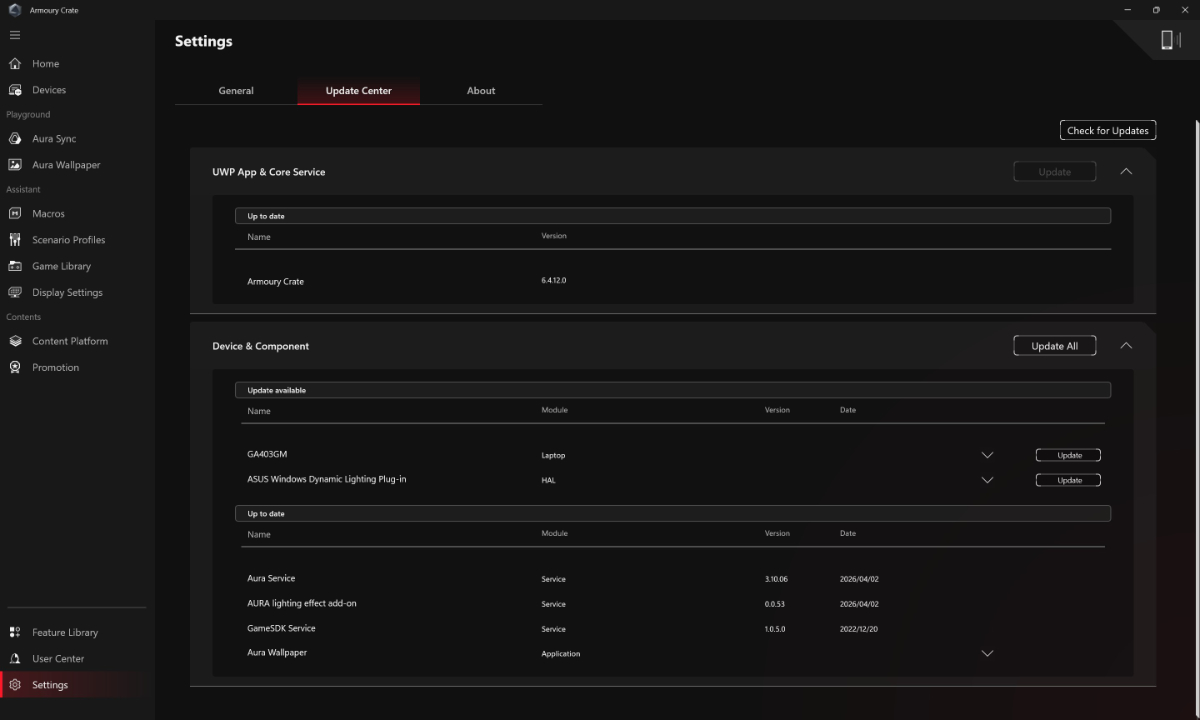Click the Settings gear icon in sidebar
Image resolution: width=1200 pixels, height=720 pixels.
pyautogui.click(x=15, y=685)
